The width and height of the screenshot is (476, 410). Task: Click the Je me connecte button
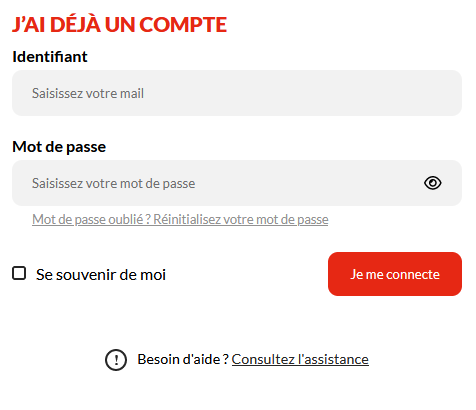click(395, 274)
